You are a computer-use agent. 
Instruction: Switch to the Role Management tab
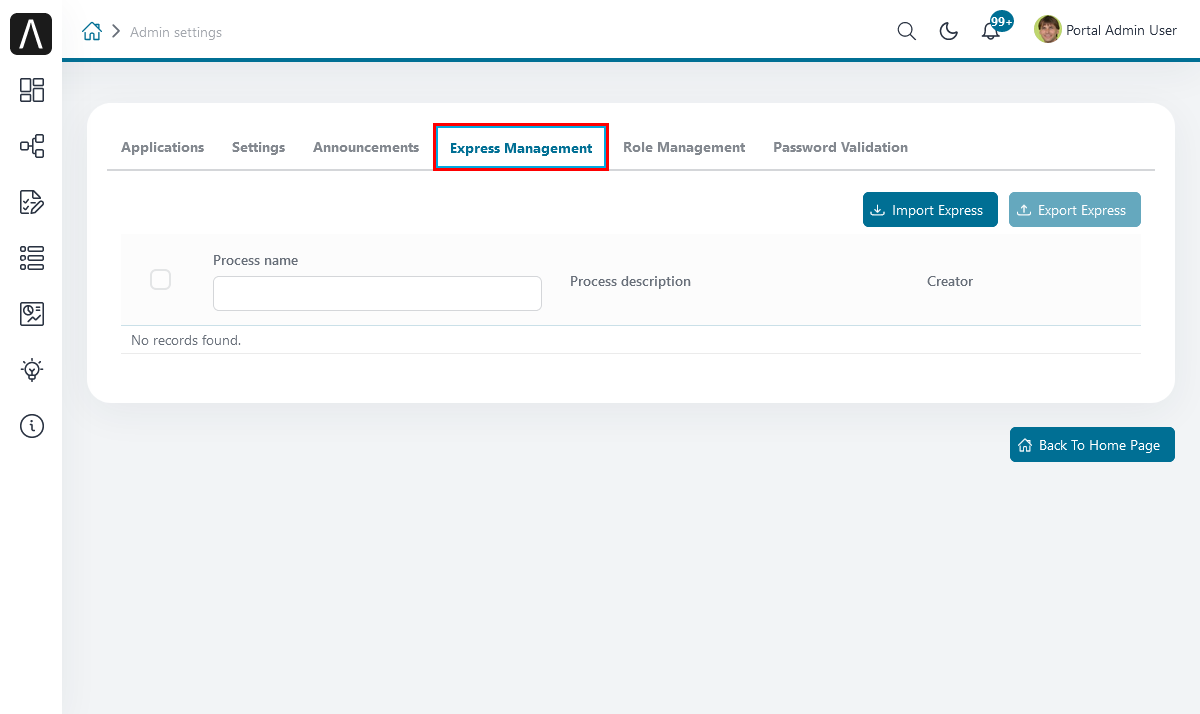(684, 147)
